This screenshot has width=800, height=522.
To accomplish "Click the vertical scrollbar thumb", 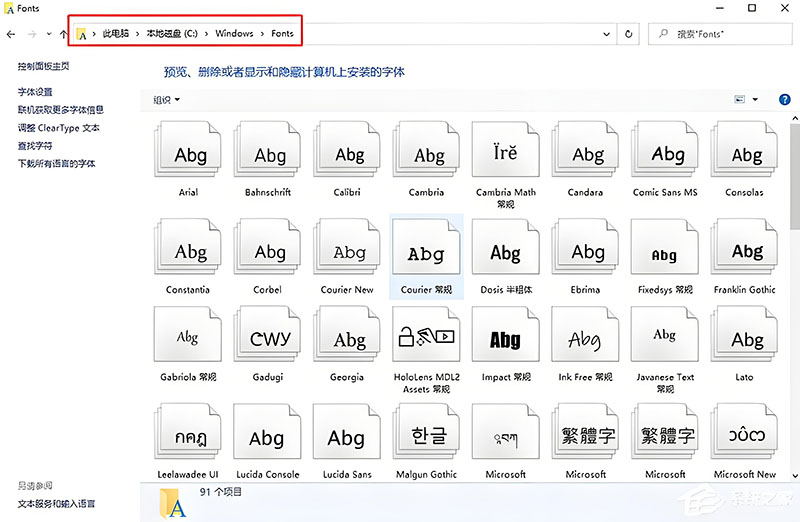I will pyautogui.click(x=795, y=177).
